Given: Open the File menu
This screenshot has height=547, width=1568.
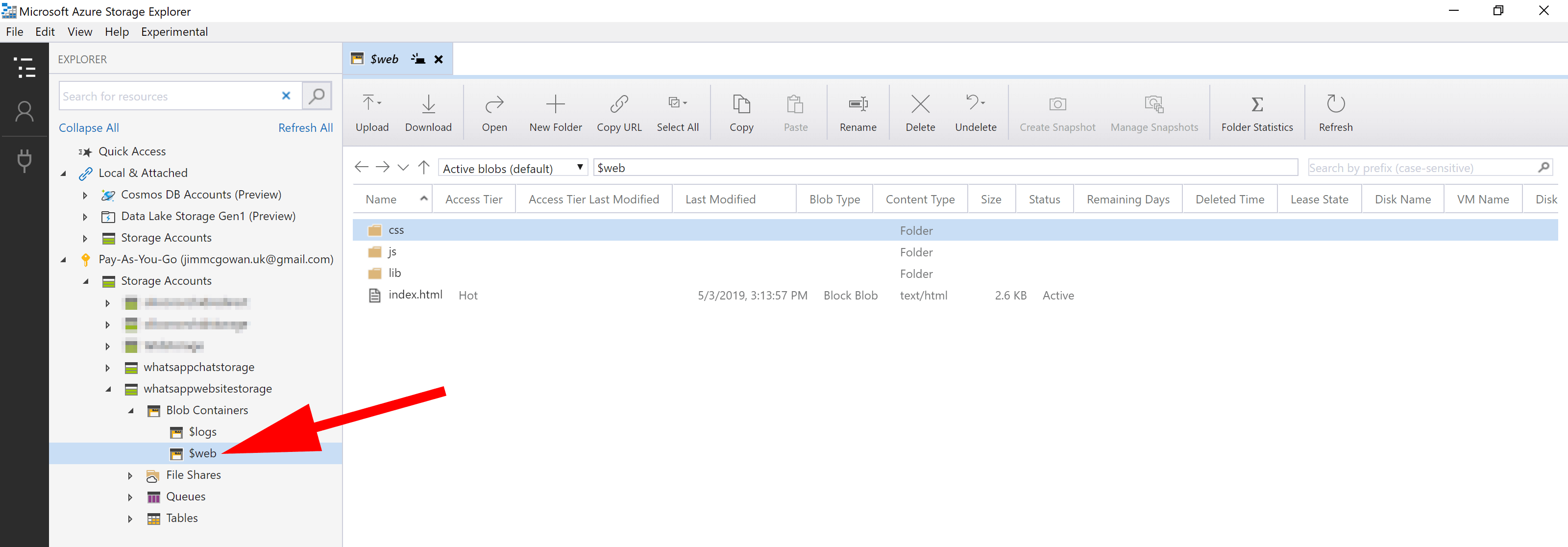Looking at the screenshot, I should 15,32.
